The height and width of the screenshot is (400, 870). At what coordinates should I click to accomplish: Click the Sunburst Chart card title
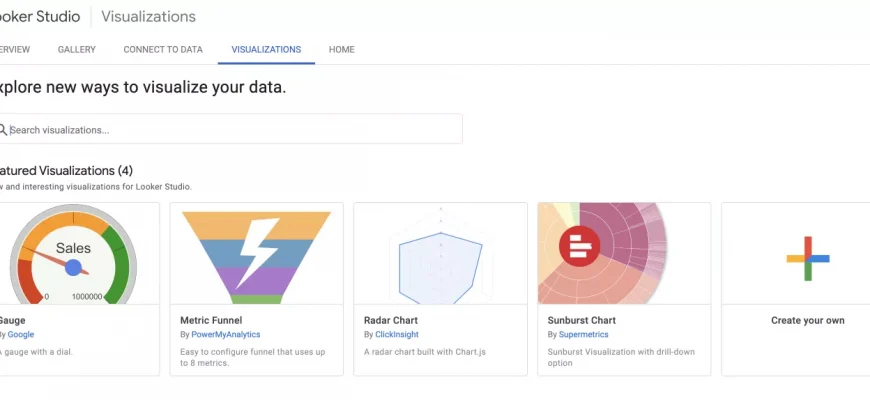point(582,320)
